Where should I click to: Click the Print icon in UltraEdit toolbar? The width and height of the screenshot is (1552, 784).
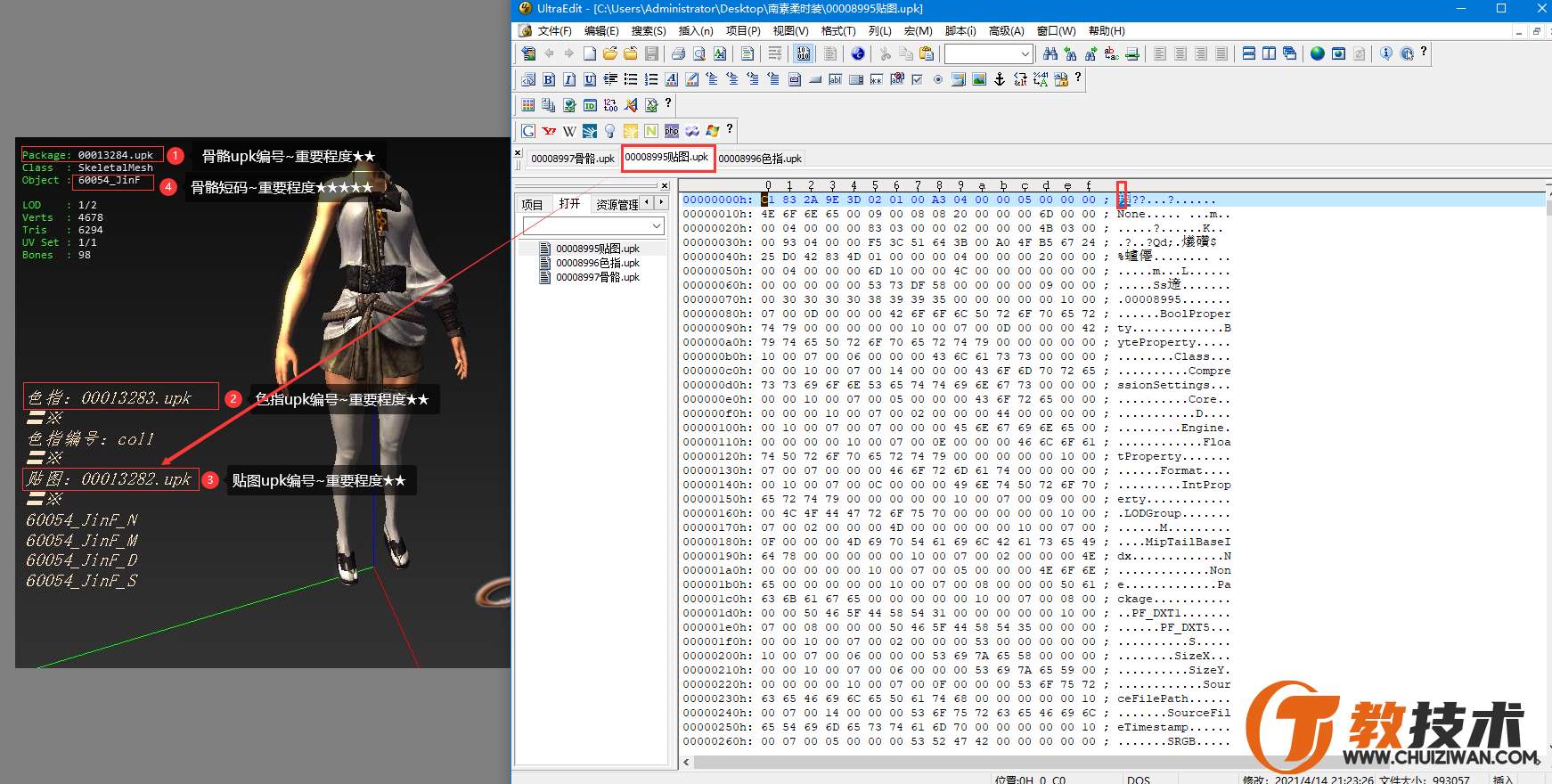point(679,54)
